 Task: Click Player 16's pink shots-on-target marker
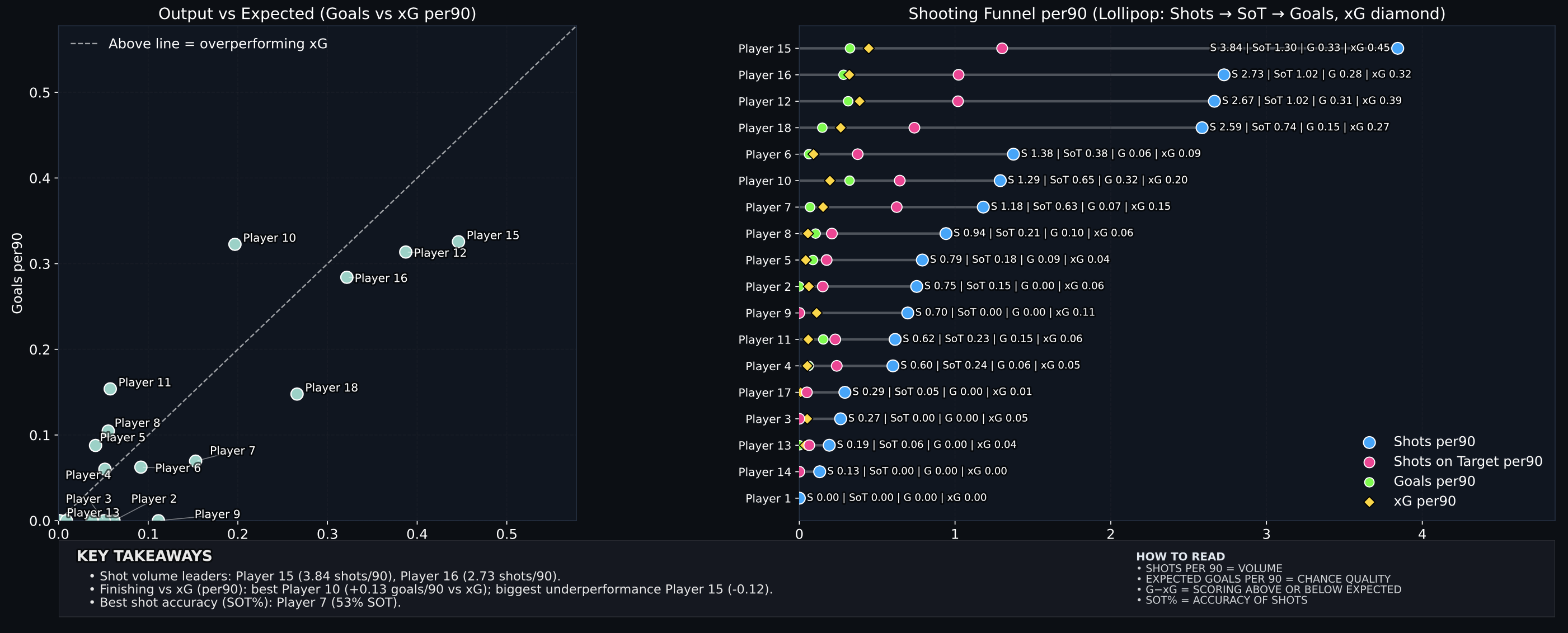pyautogui.click(x=958, y=75)
